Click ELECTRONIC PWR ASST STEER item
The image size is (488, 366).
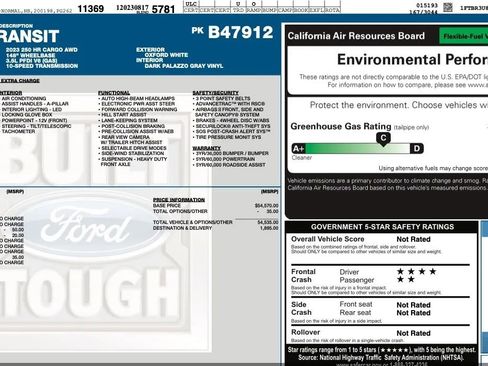click(138, 104)
